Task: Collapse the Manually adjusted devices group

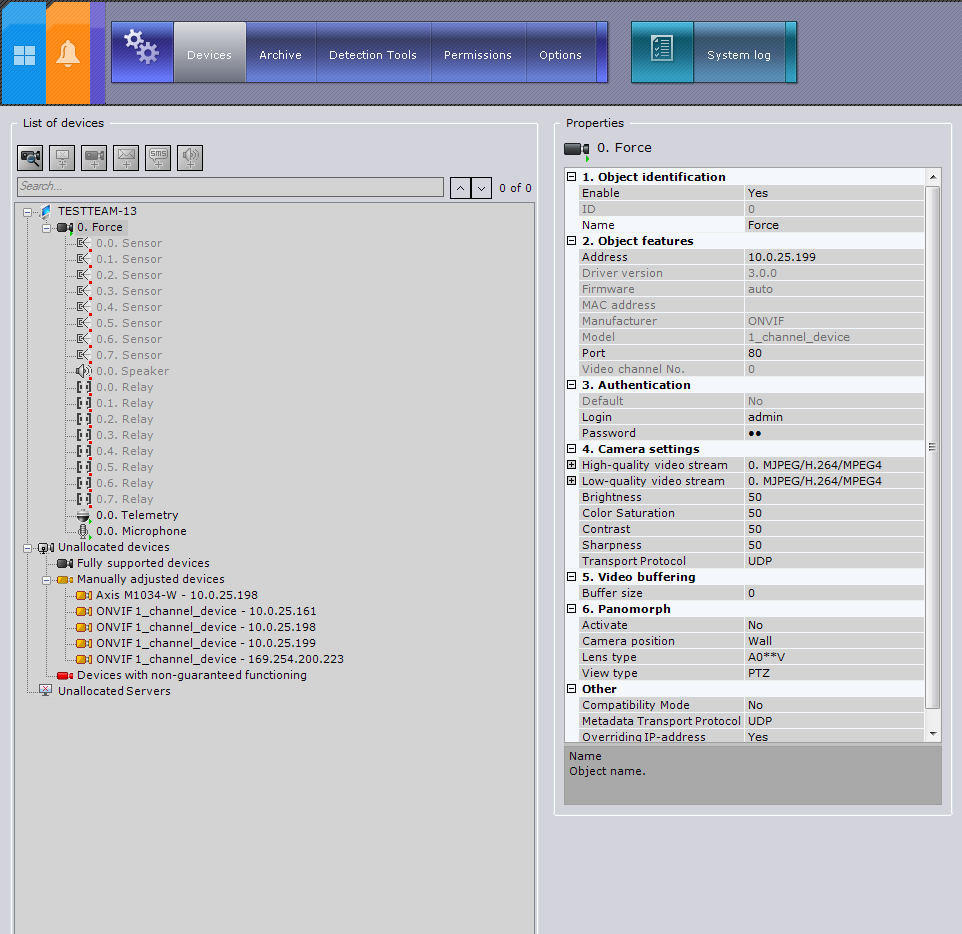Action: (47, 580)
